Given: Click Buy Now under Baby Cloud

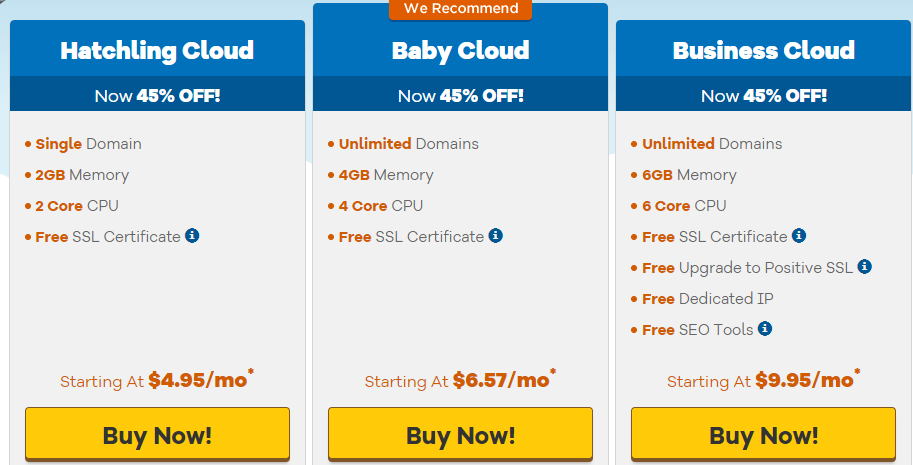Looking at the screenshot, I should [461, 434].
